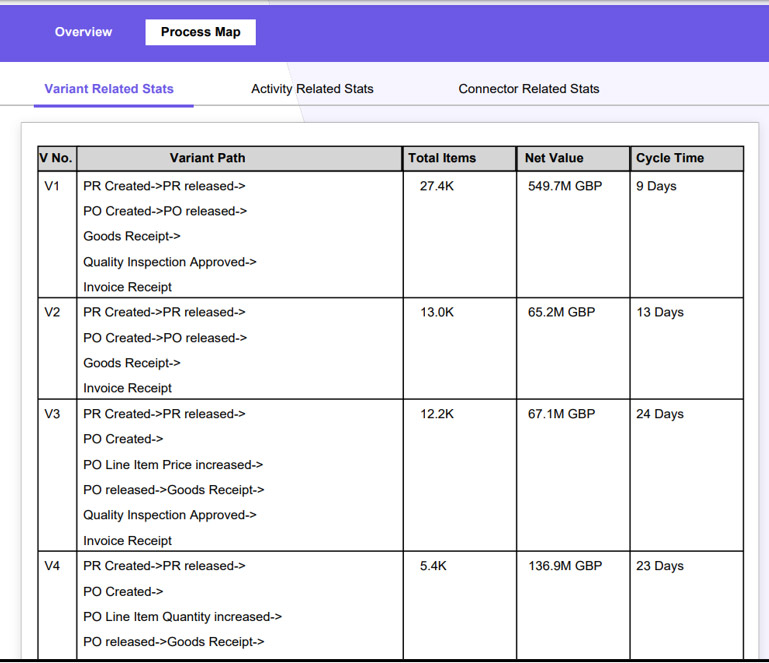The width and height of the screenshot is (769, 663).
Task: Open Activity Related Stats tab
Action: (312, 89)
